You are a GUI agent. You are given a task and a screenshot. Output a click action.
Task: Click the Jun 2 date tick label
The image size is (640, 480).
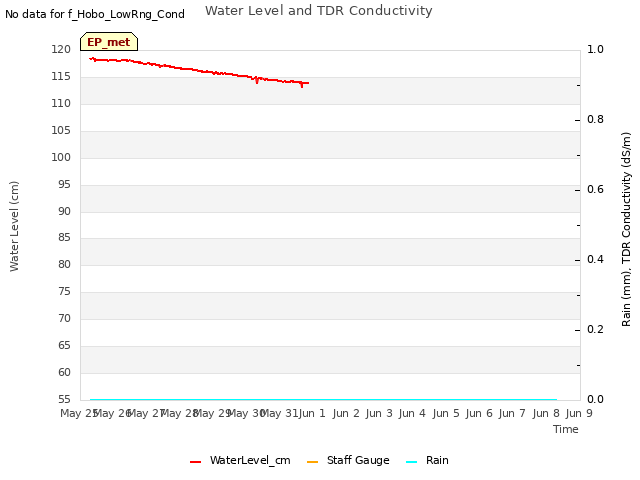[346, 413]
